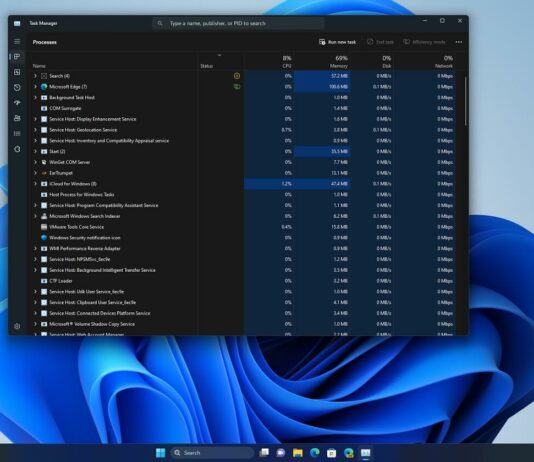Open the Users page from the sidebar
The height and width of the screenshot is (462, 534).
17,118
